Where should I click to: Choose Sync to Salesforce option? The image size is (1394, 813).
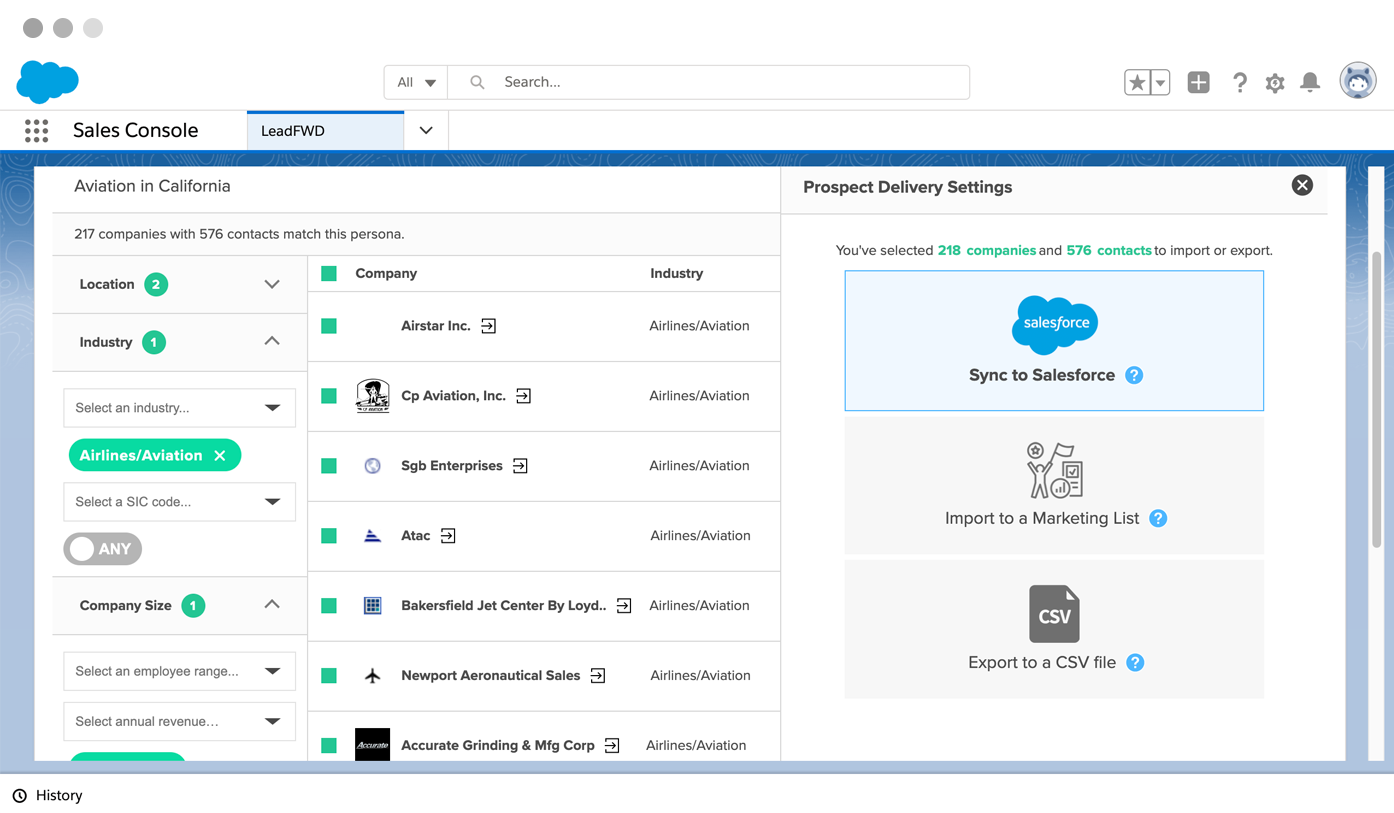tap(1054, 340)
